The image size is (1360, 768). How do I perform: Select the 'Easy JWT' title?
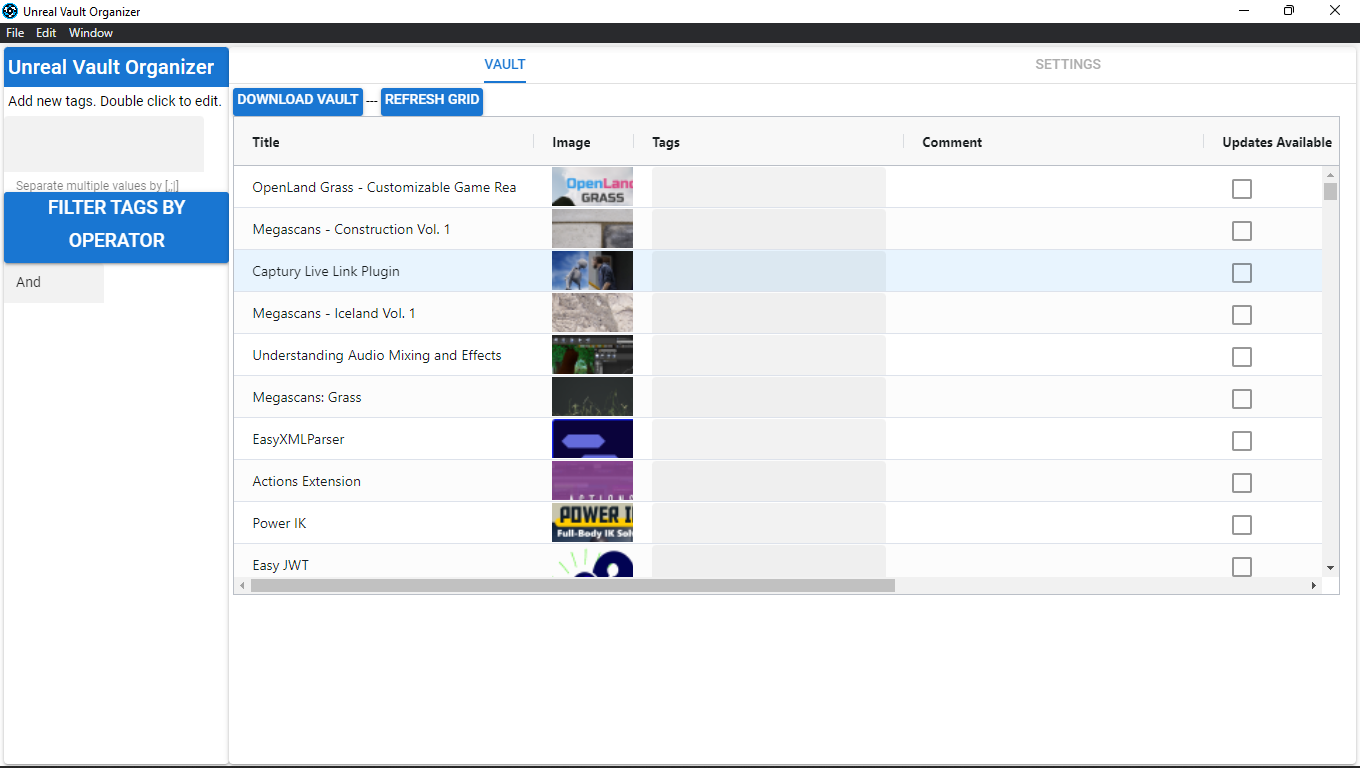[280, 566]
